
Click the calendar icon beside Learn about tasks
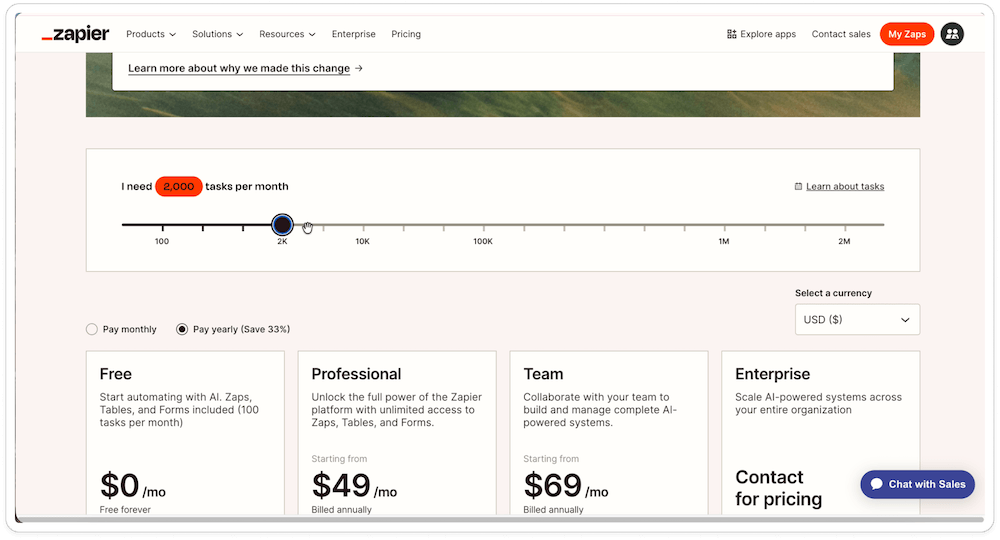tap(798, 186)
